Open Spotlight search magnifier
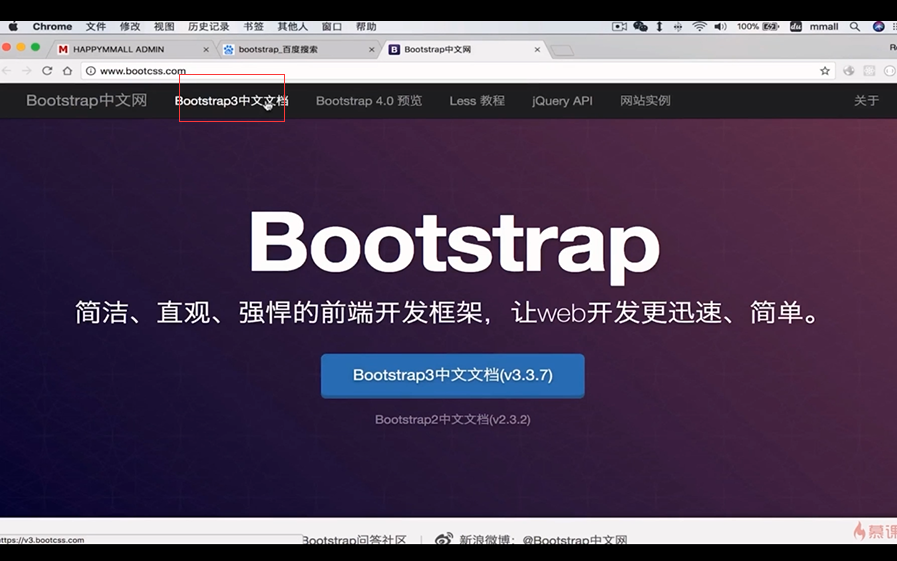 (x=855, y=26)
